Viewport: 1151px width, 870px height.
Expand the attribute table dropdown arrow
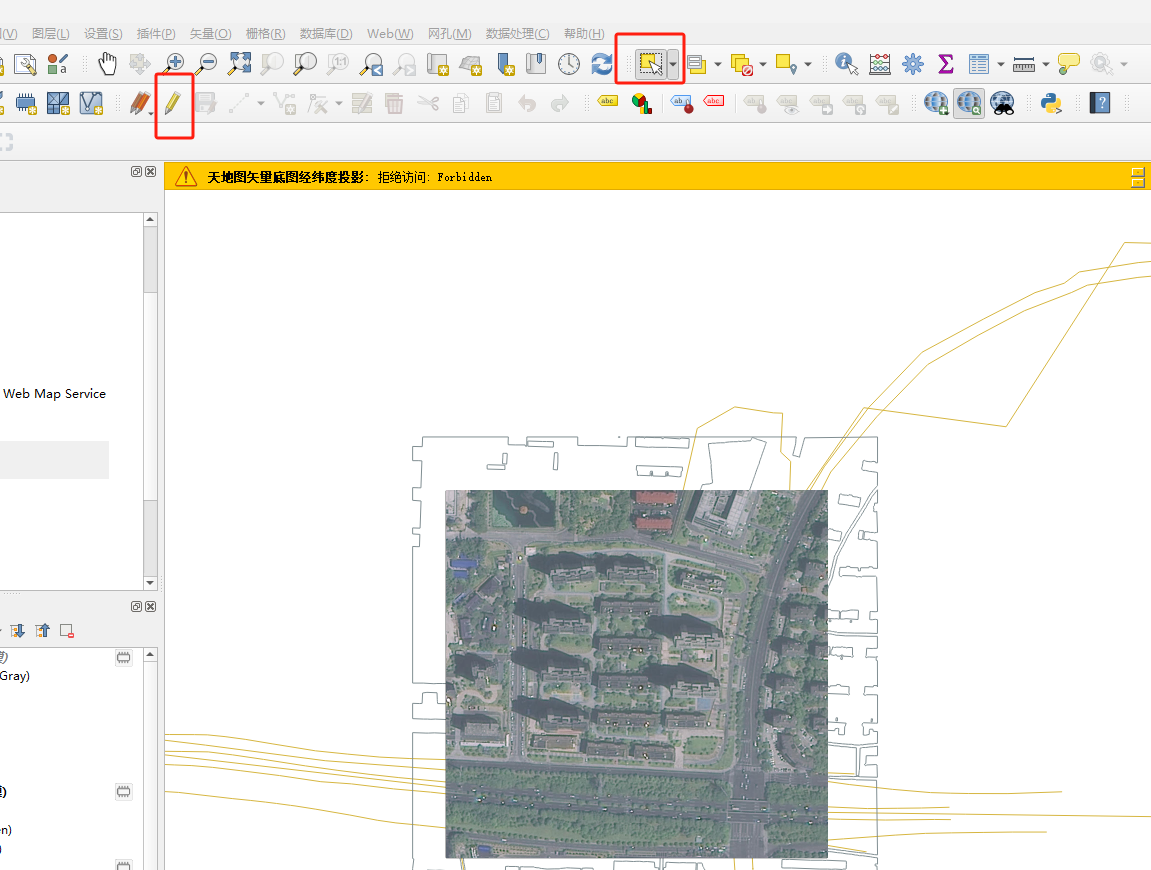click(x=1000, y=64)
